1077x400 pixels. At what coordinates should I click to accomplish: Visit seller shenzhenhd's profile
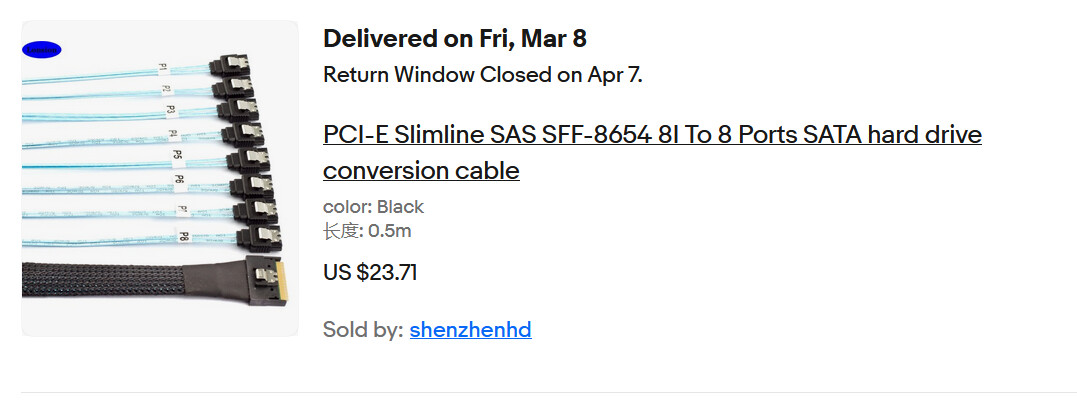click(x=470, y=329)
